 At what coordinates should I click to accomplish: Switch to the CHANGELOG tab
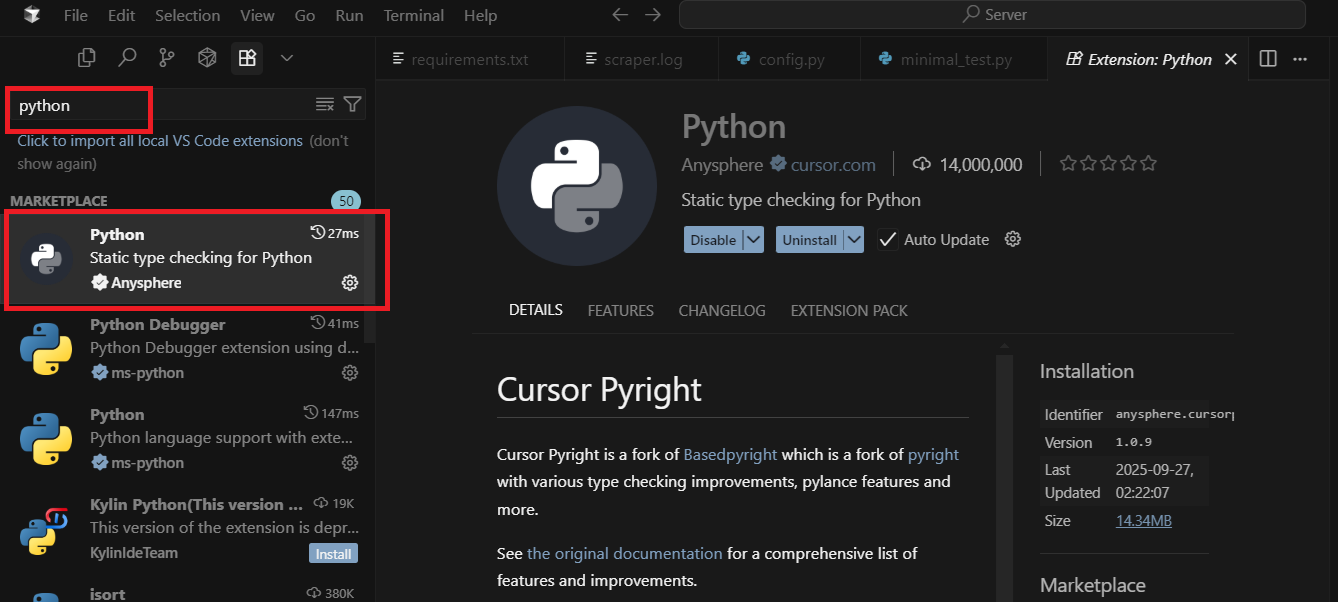point(722,310)
